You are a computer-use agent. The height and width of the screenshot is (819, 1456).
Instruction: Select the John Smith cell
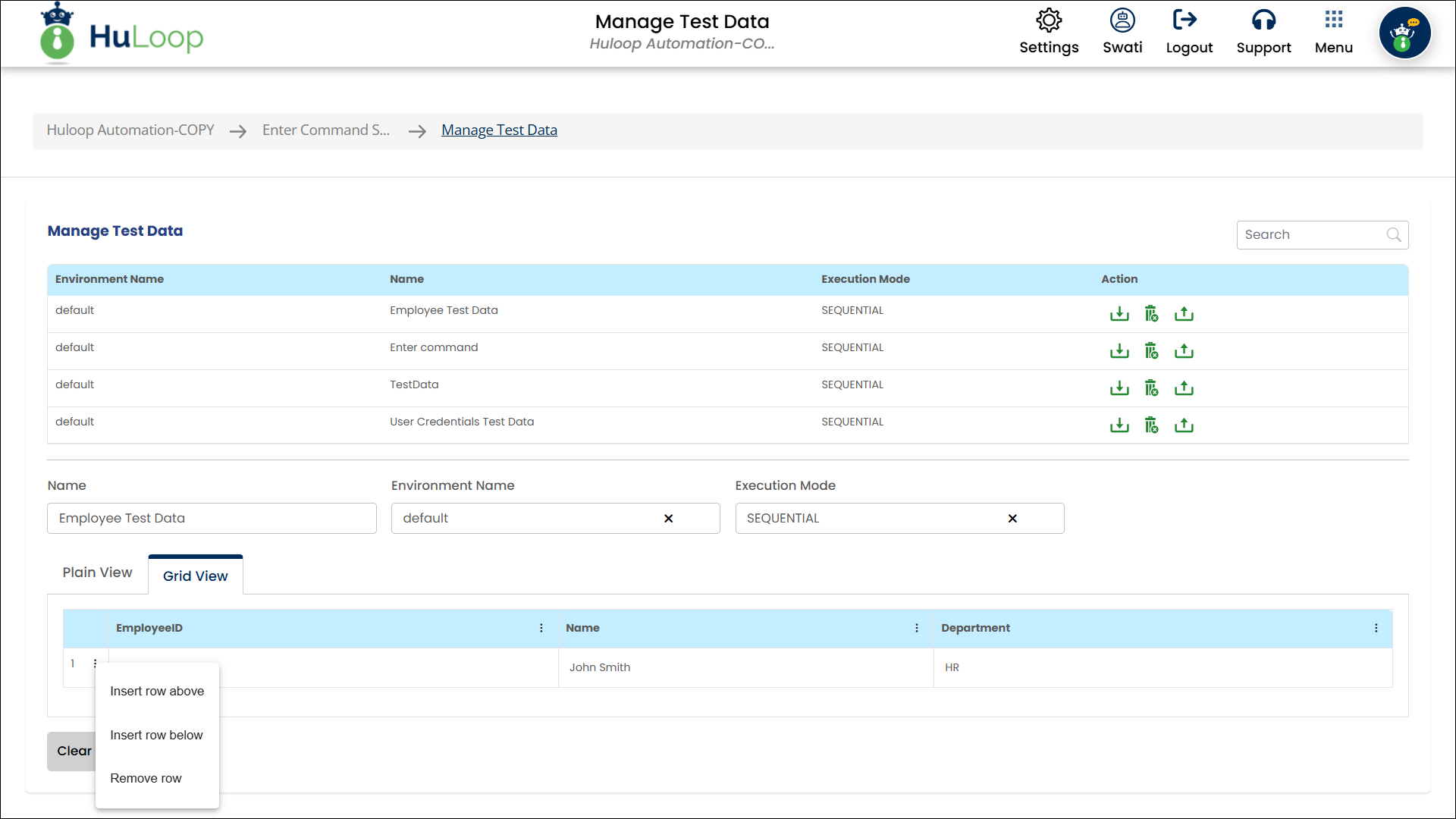coord(745,667)
